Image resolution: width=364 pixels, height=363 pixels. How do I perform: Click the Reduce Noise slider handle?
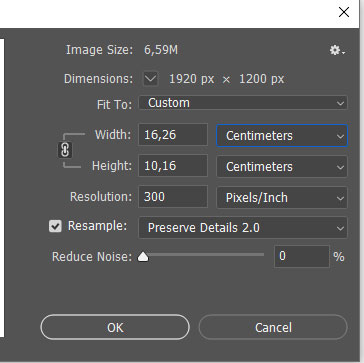click(143, 257)
